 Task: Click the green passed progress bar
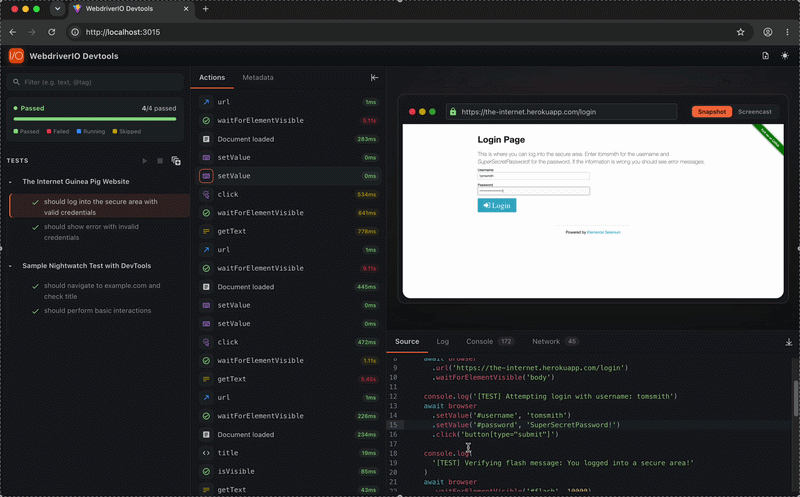(95, 119)
